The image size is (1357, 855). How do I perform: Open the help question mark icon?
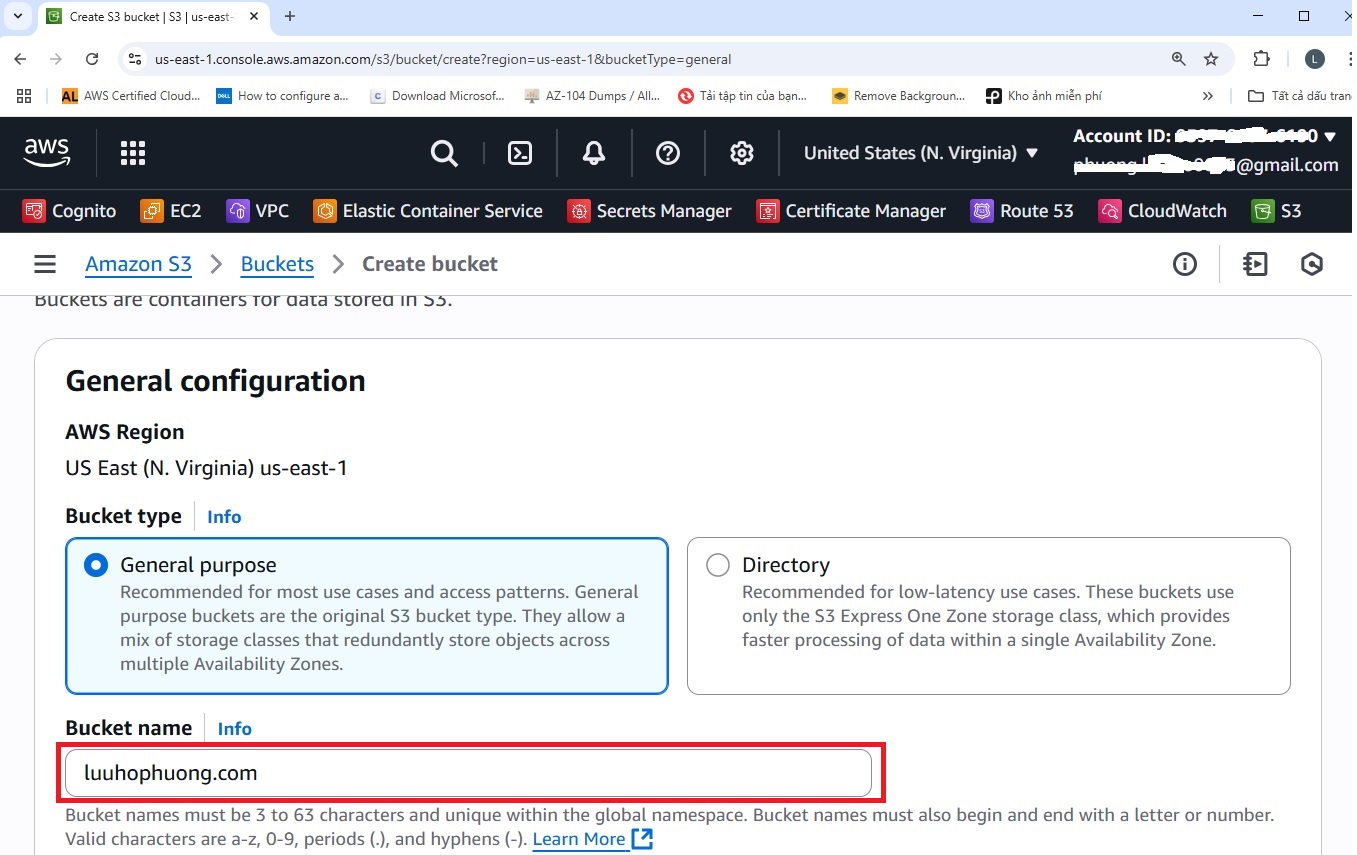click(x=668, y=153)
